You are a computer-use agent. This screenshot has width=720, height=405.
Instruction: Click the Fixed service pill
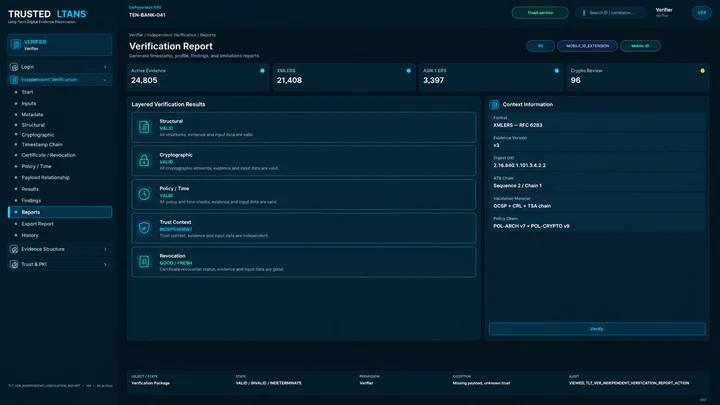pyautogui.click(x=540, y=13)
